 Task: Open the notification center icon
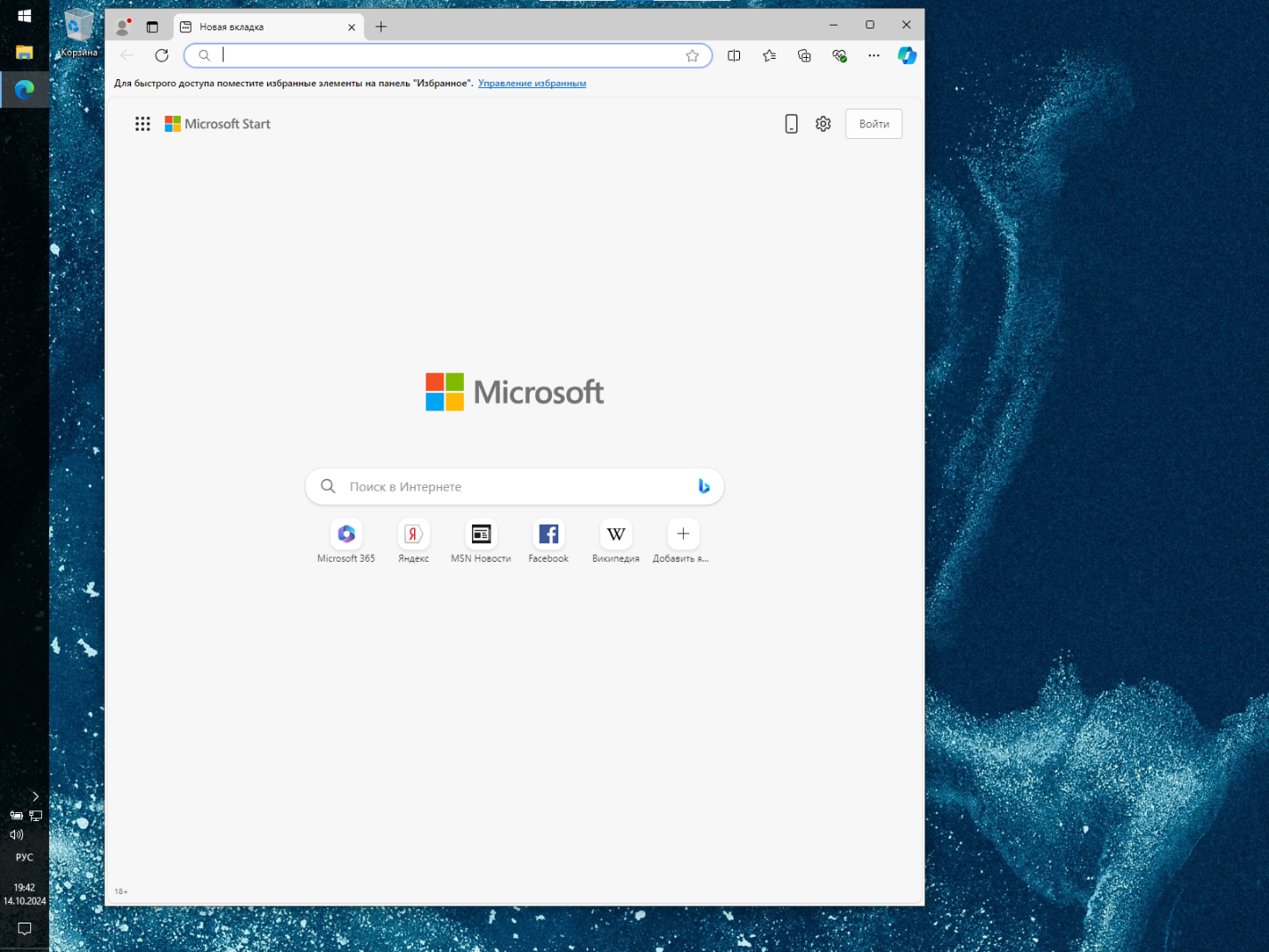click(x=24, y=929)
